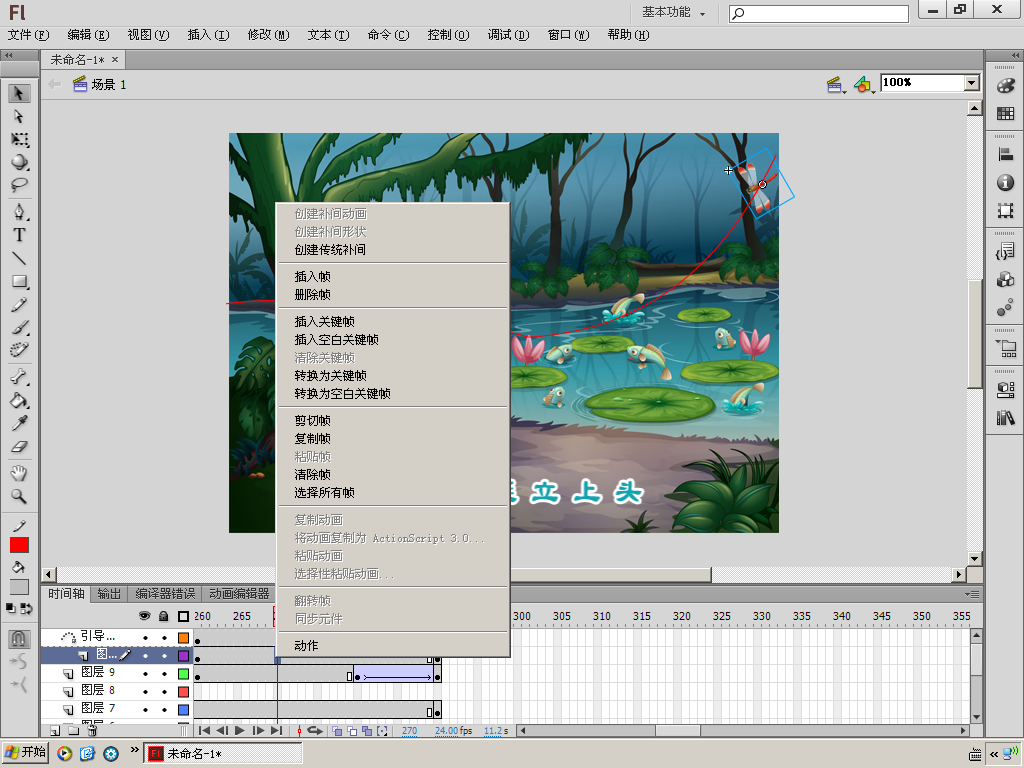The image size is (1024, 768).
Task: Open the modify onion markers dropdown
Action: (382, 730)
